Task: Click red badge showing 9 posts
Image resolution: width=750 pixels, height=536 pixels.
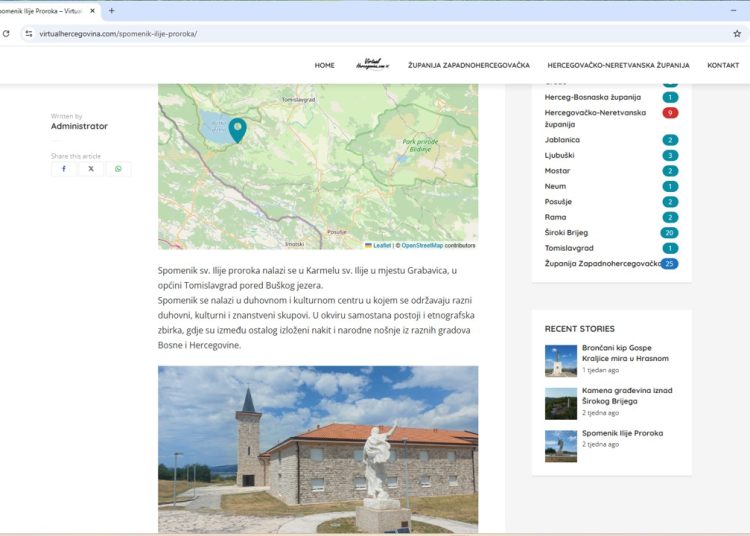Action: coord(670,113)
